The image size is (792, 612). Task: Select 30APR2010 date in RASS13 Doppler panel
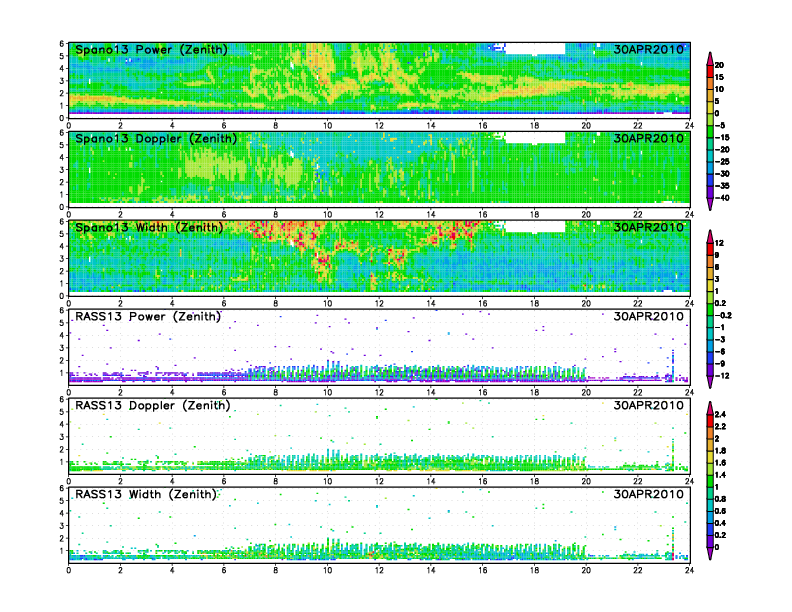point(649,405)
